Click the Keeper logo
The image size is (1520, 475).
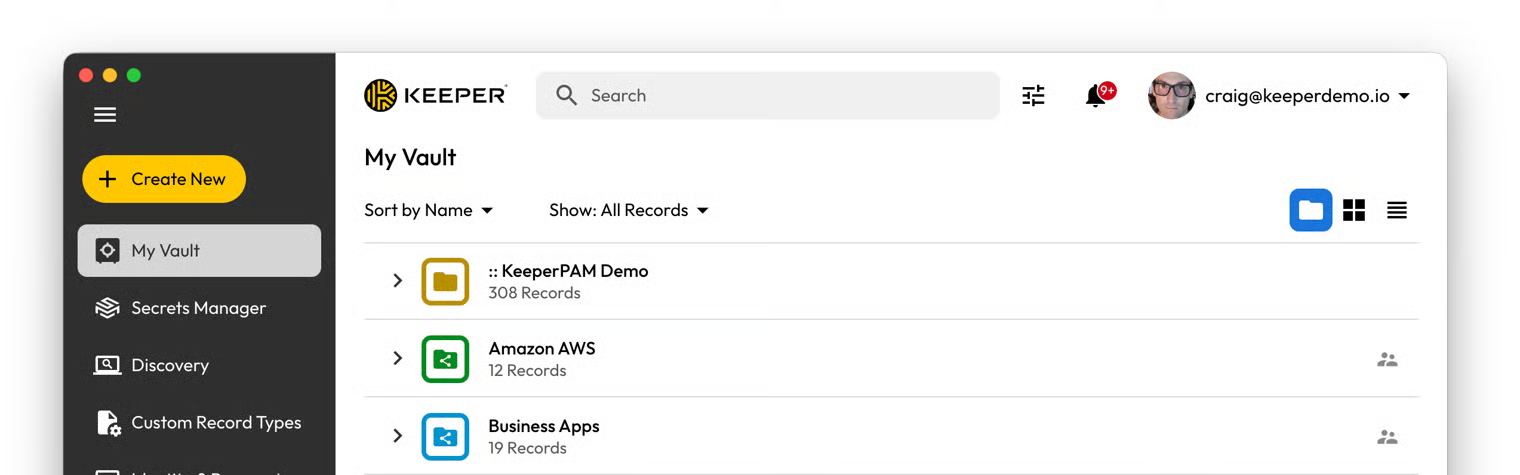pos(435,96)
